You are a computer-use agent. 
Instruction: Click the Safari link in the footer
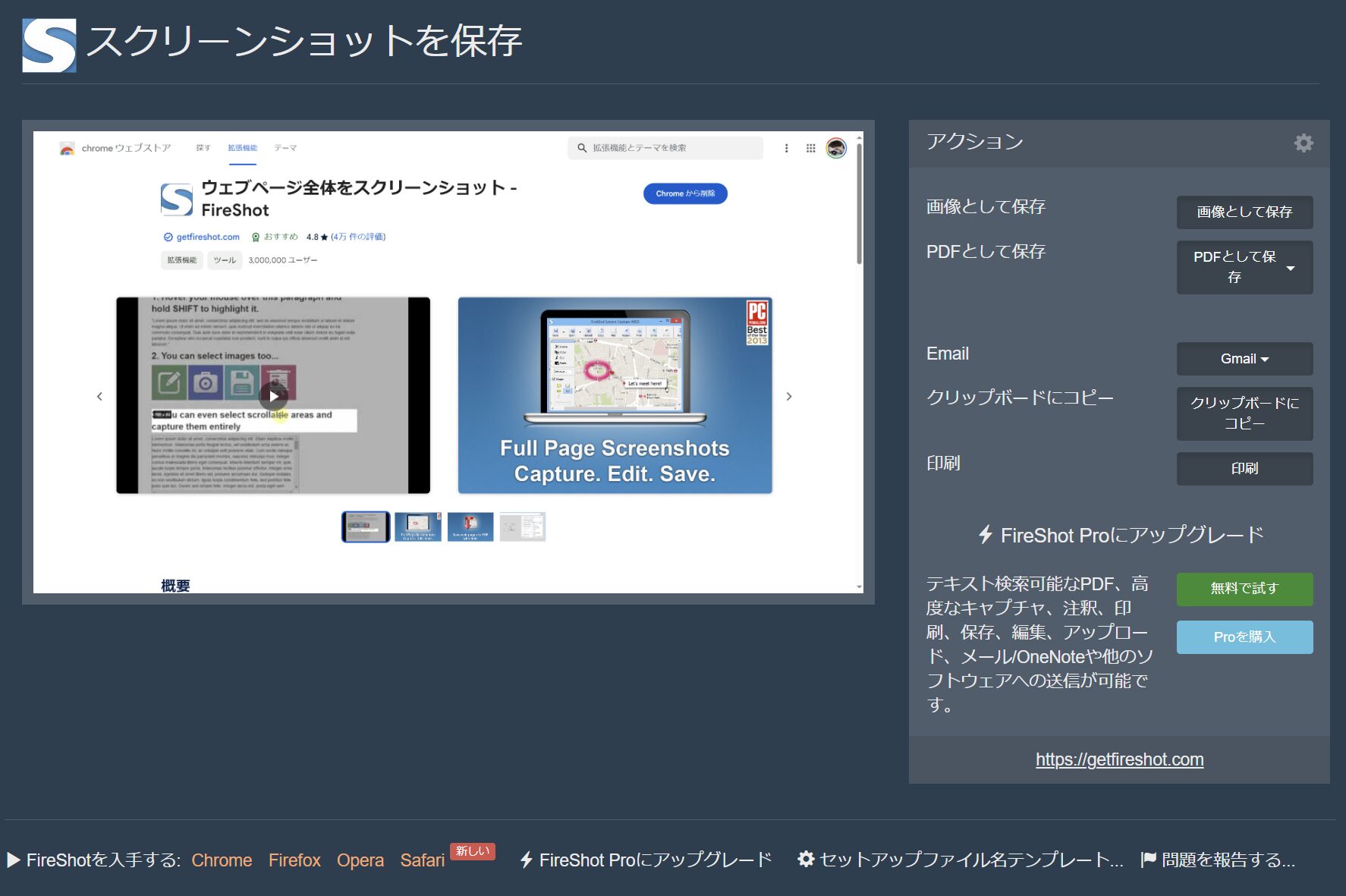tap(423, 860)
